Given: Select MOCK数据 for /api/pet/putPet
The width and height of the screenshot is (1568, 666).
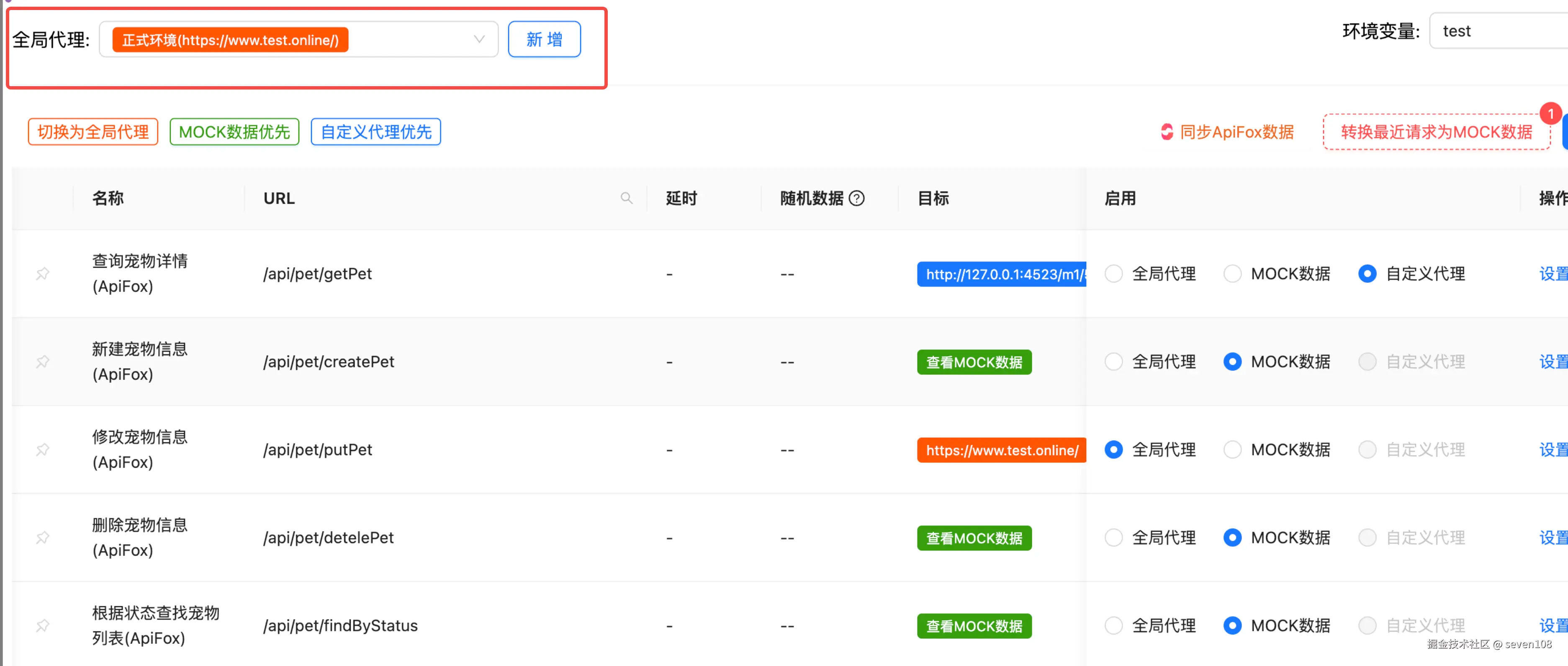Looking at the screenshot, I should [1232, 450].
